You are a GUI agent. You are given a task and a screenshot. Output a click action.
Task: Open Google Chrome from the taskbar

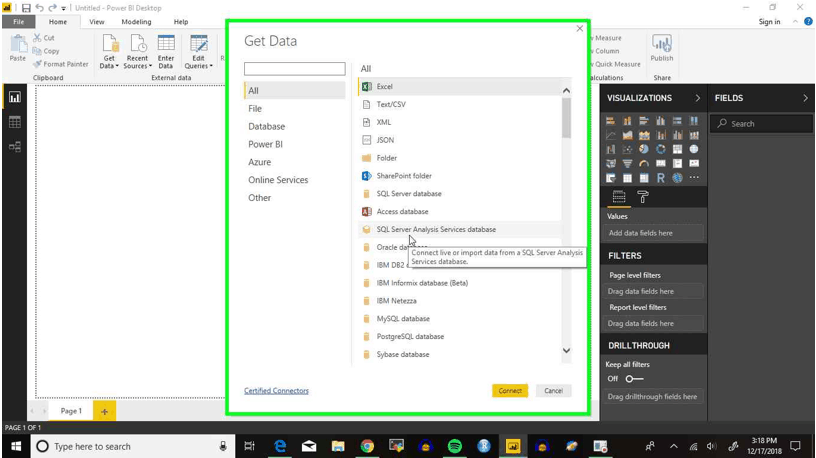[x=367, y=446]
